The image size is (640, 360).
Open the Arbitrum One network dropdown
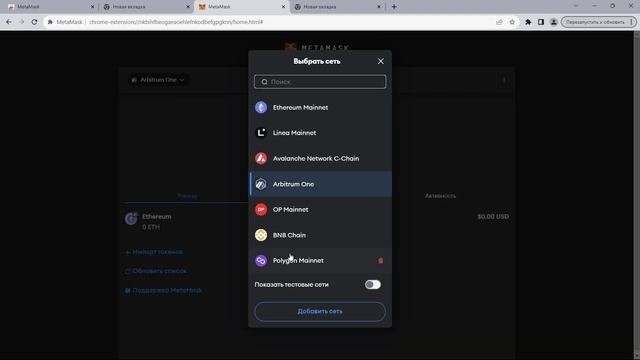(x=158, y=80)
